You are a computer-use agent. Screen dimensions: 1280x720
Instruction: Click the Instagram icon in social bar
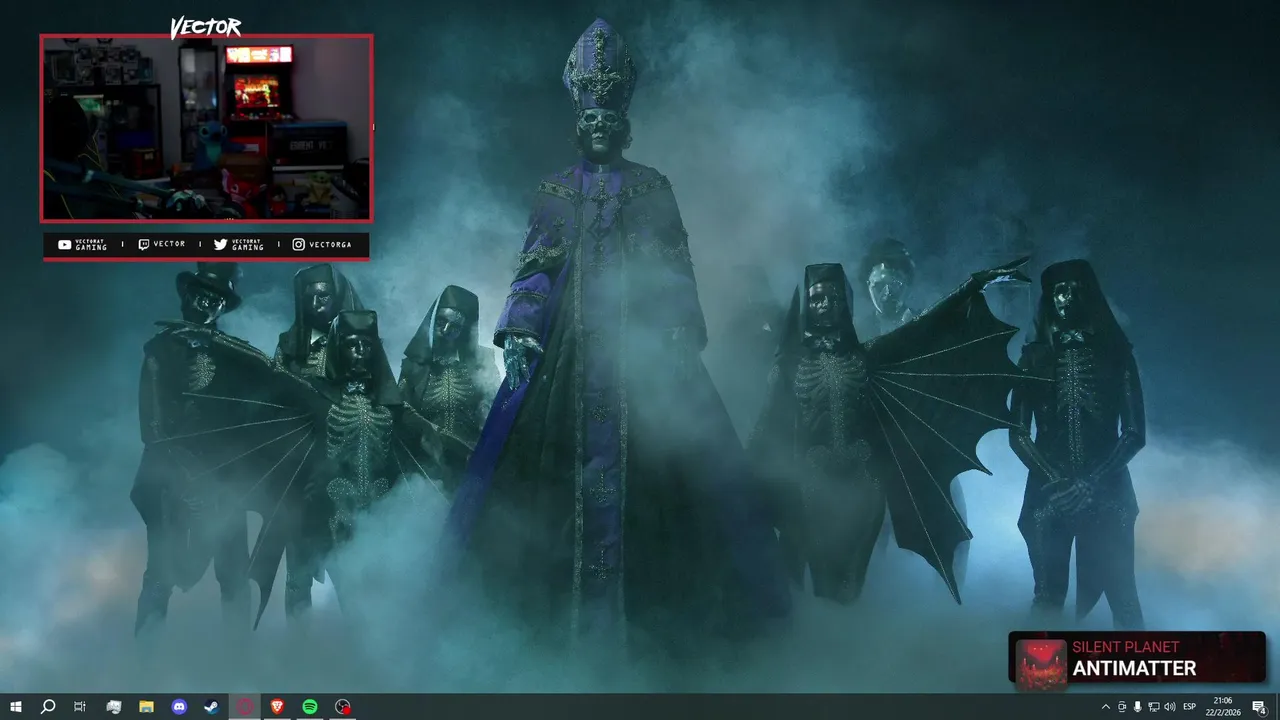tap(298, 244)
